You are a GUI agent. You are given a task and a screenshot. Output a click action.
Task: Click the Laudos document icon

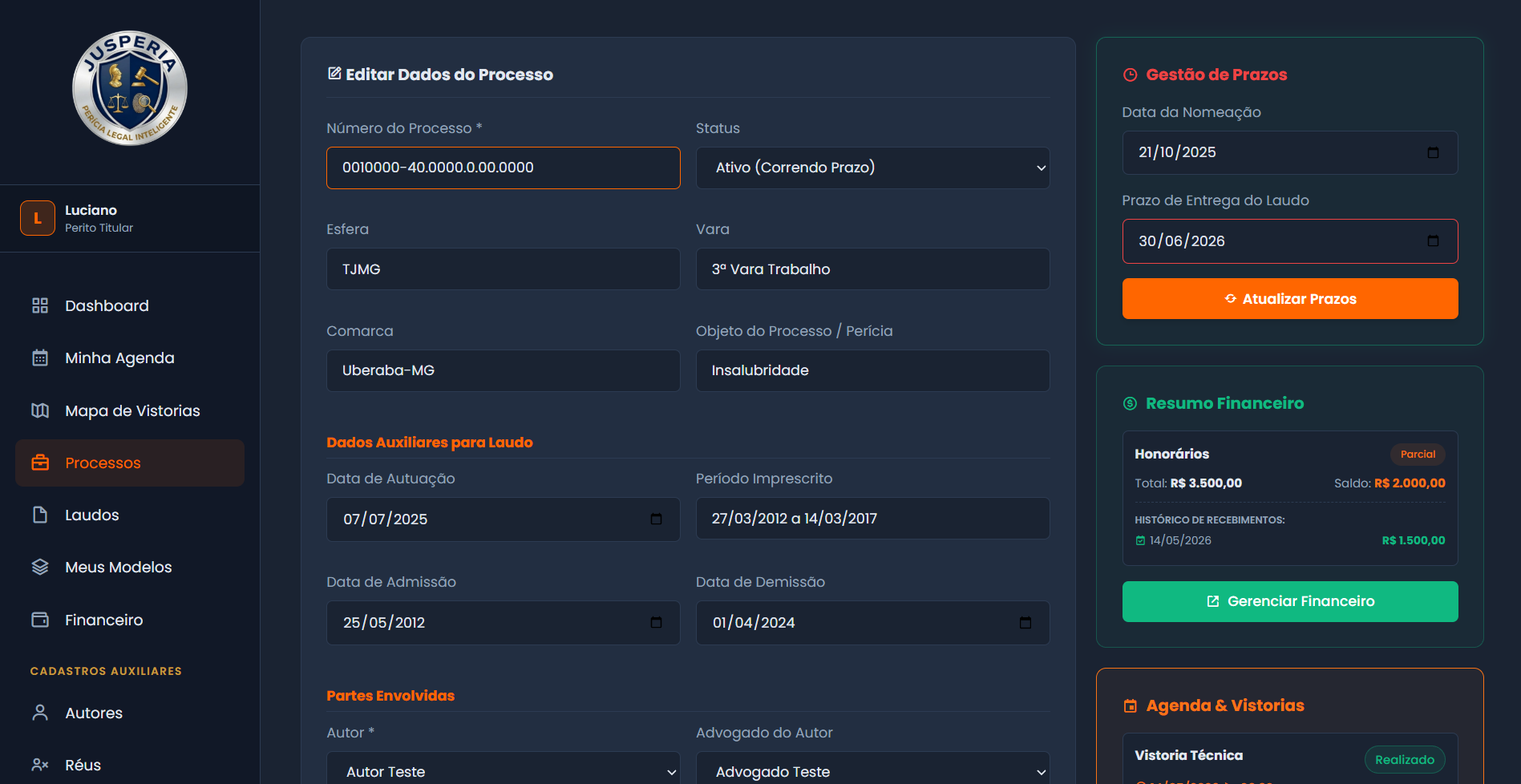coord(40,515)
